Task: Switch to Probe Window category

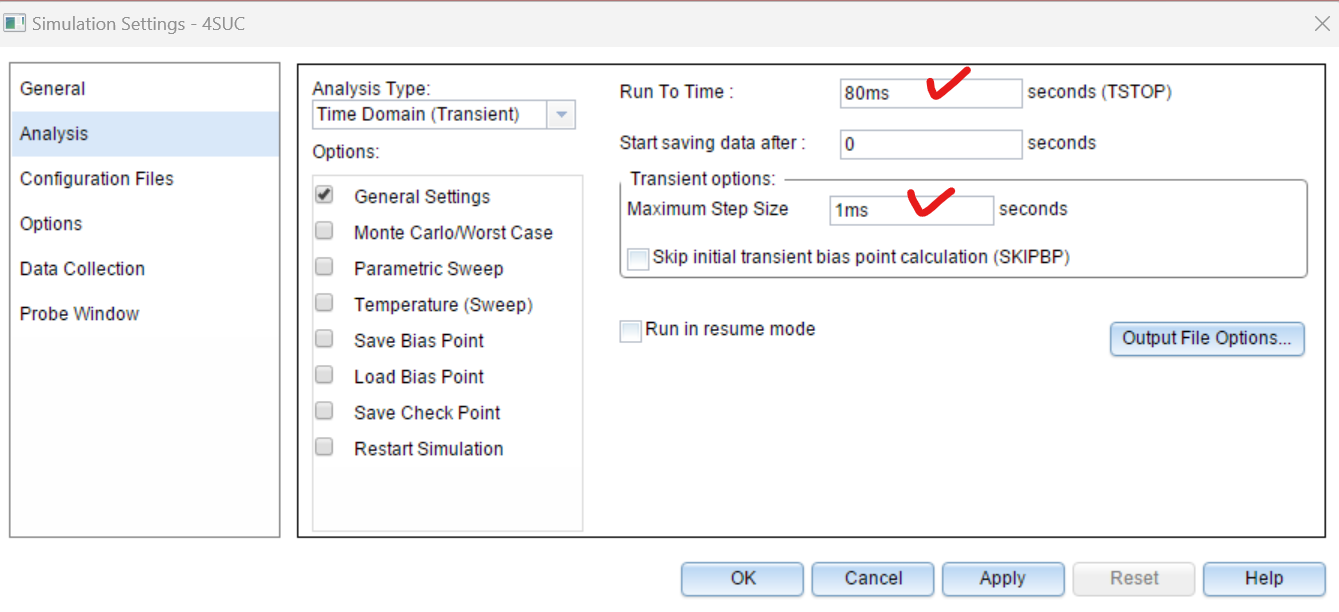Action: pos(145,314)
